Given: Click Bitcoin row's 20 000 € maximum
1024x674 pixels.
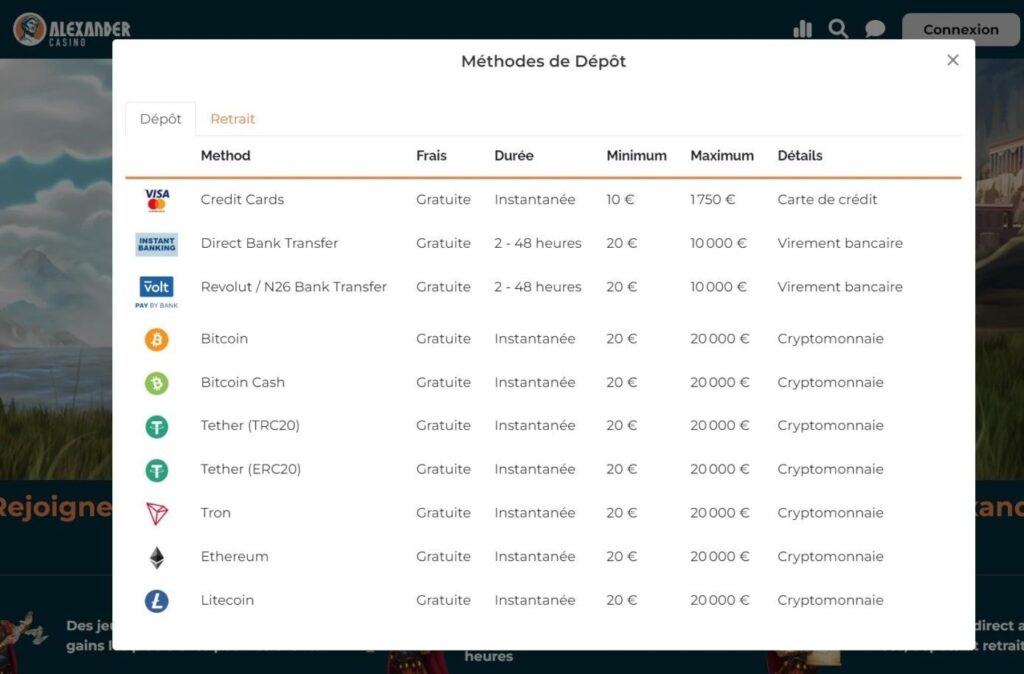Looking at the screenshot, I should (720, 338).
